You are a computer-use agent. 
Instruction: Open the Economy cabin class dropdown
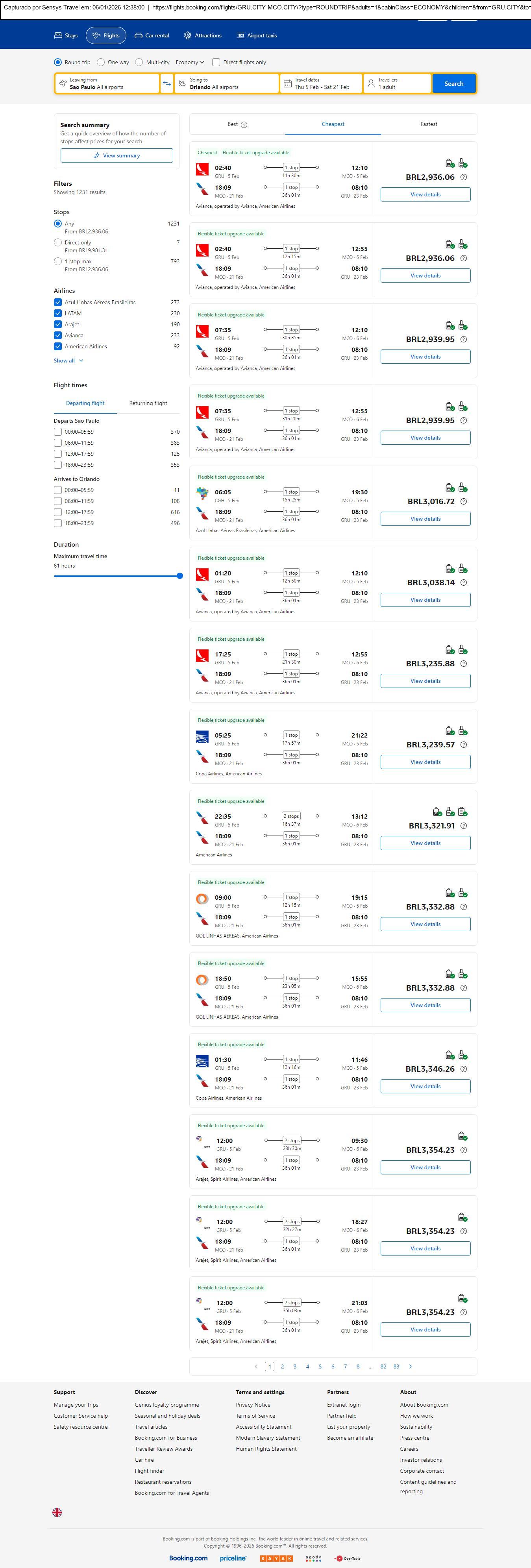click(x=190, y=62)
